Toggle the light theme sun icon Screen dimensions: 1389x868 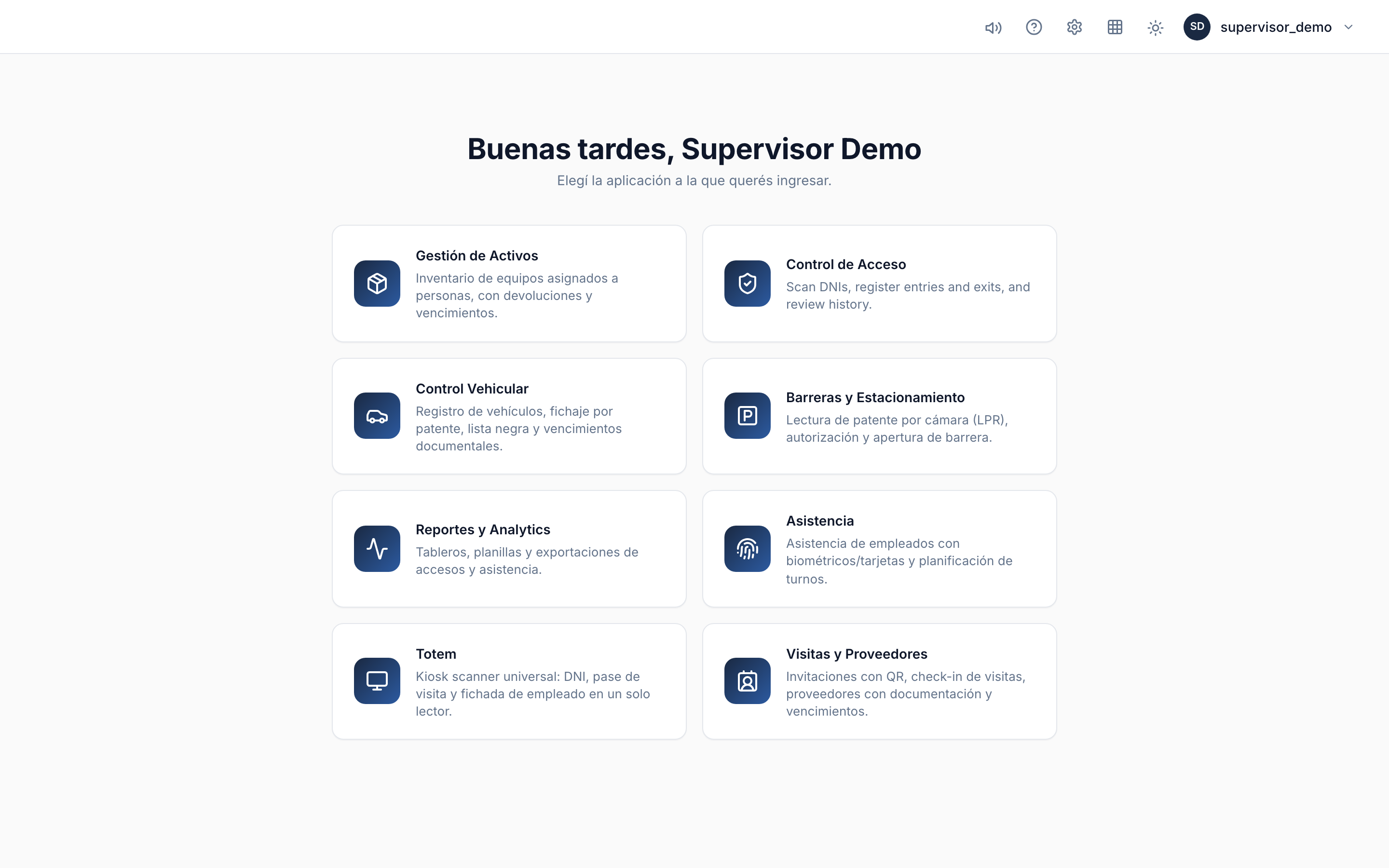[x=1156, y=27]
